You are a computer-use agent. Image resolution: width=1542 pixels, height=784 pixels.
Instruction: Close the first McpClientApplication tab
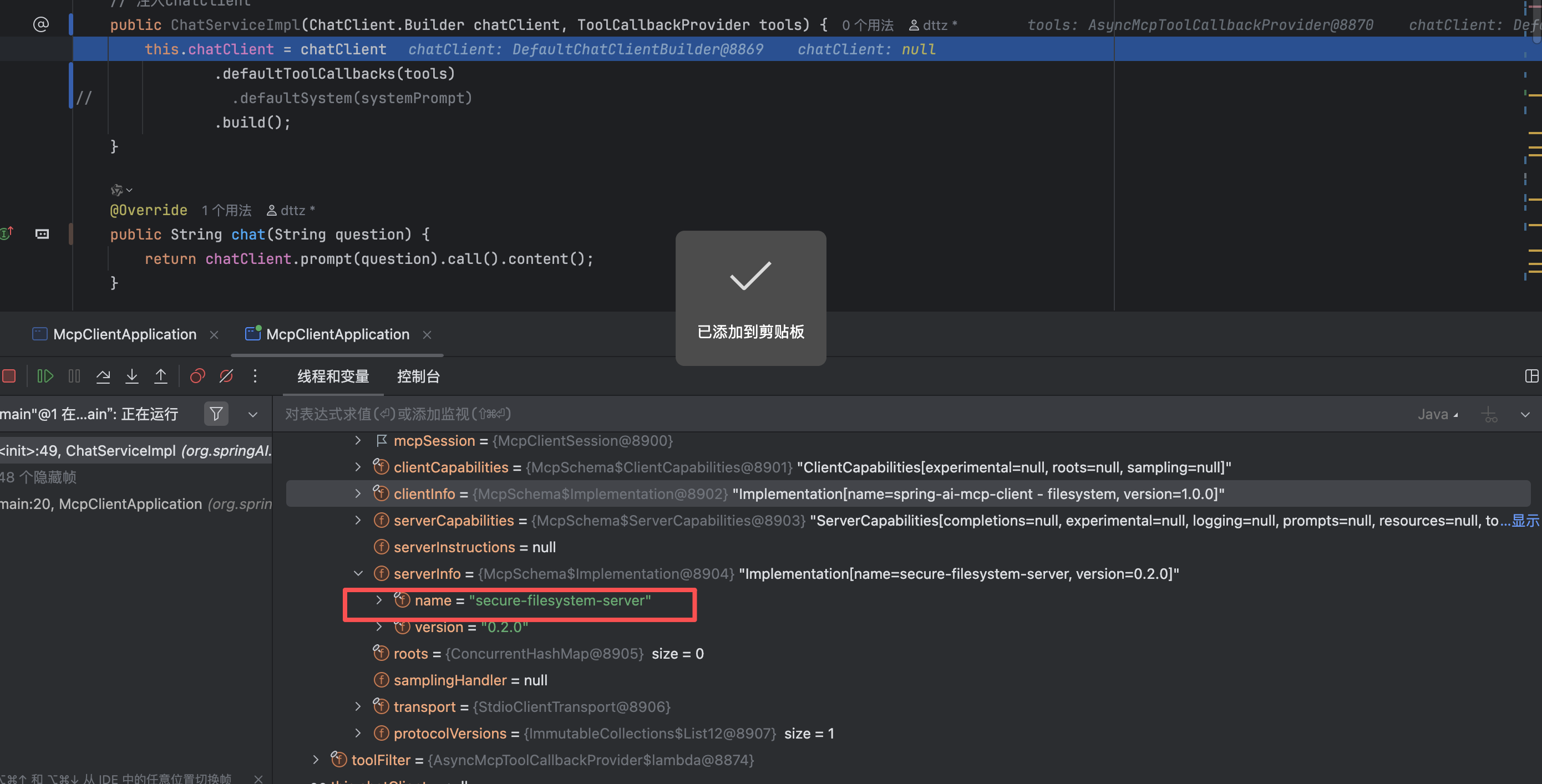(x=214, y=334)
